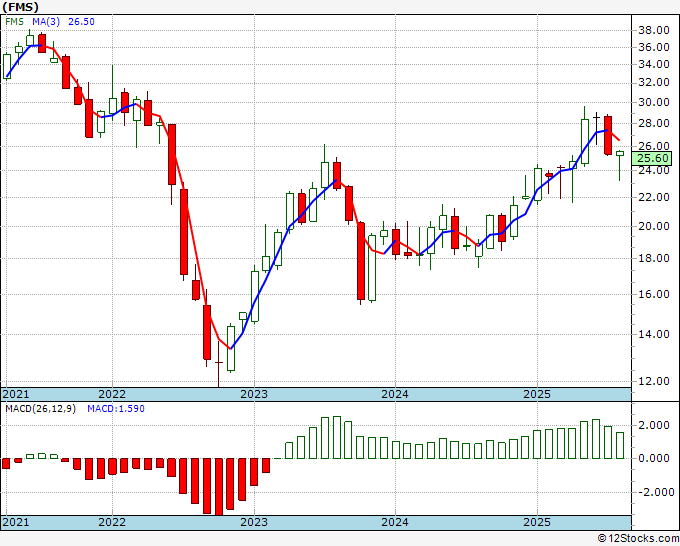Image resolution: width=680 pixels, height=546 pixels.
Task: Select the FMS legend label
Action: click(14, 22)
